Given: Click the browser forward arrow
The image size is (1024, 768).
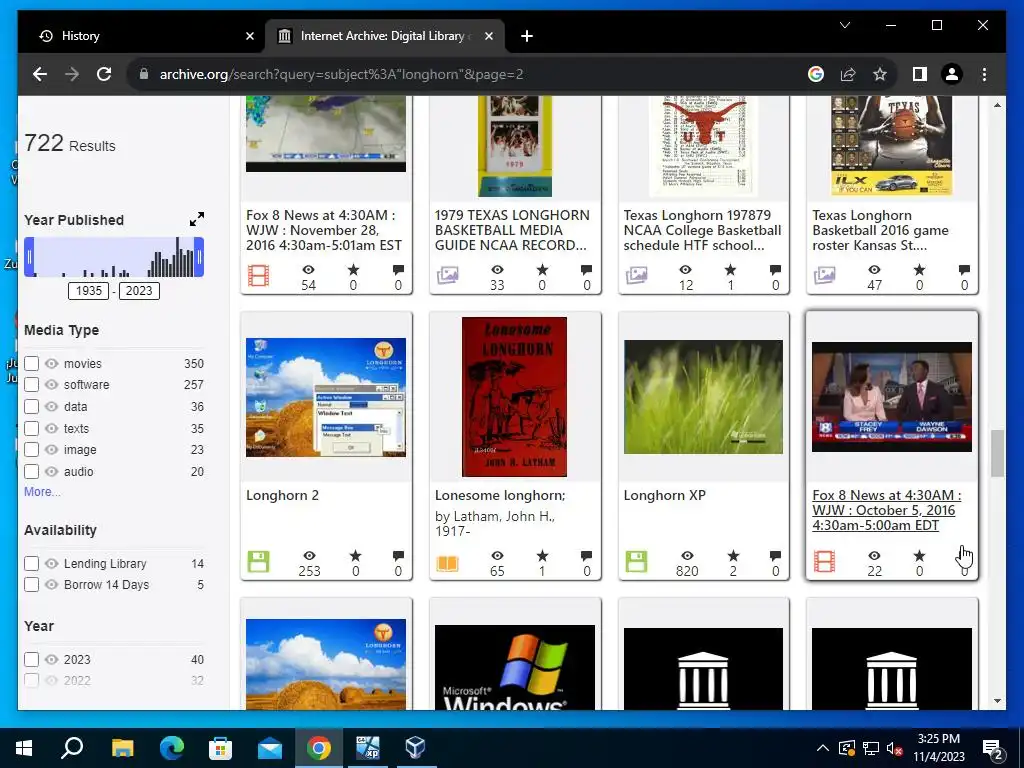Looking at the screenshot, I should tap(72, 74).
